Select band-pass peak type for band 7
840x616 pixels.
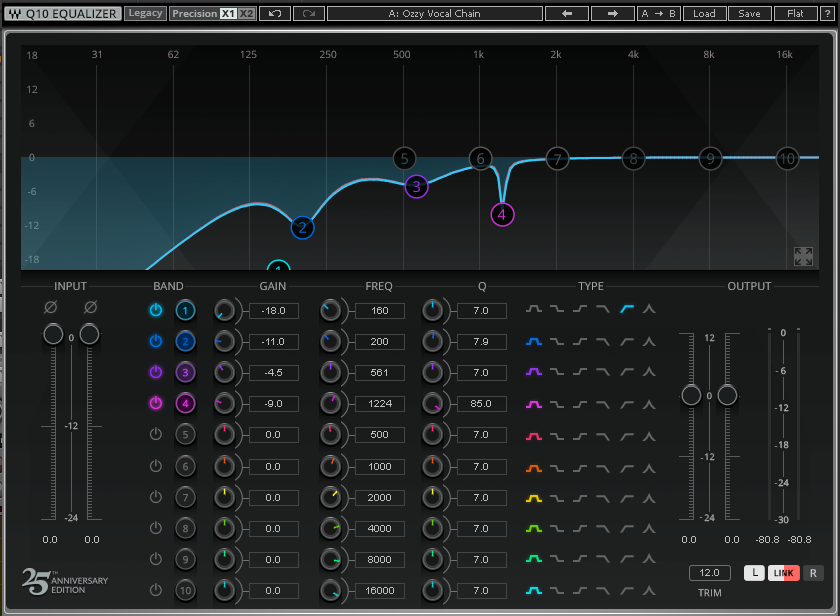pyautogui.click(x=649, y=499)
